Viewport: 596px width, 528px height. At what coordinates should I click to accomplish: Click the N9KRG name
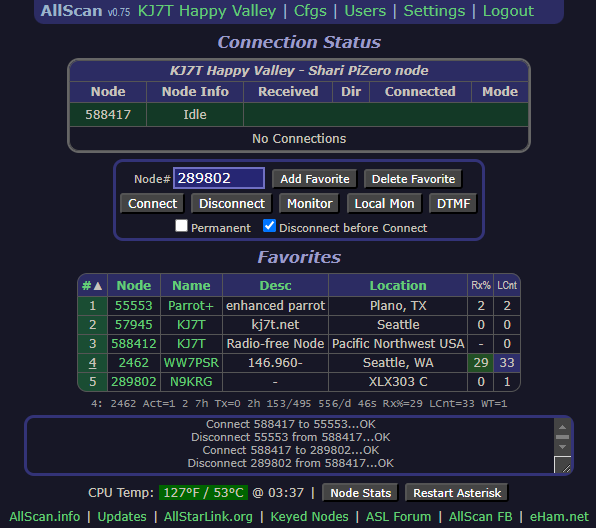(x=191, y=382)
